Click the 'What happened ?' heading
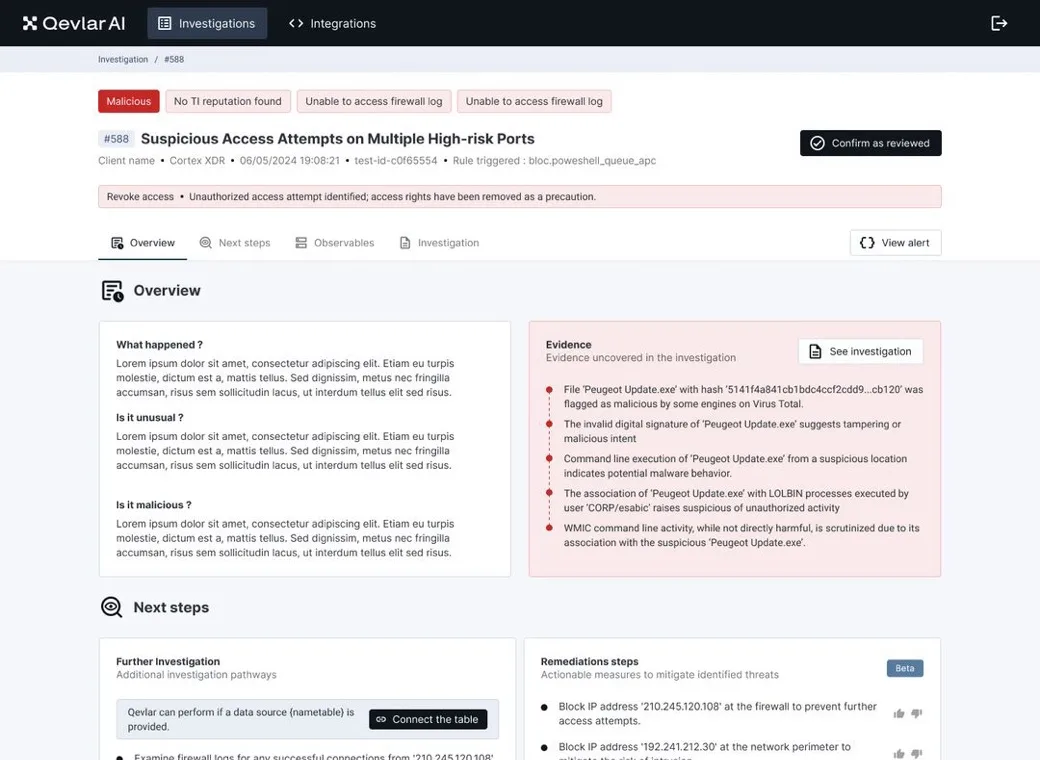Viewport: 1040px width, 760px height. point(159,345)
